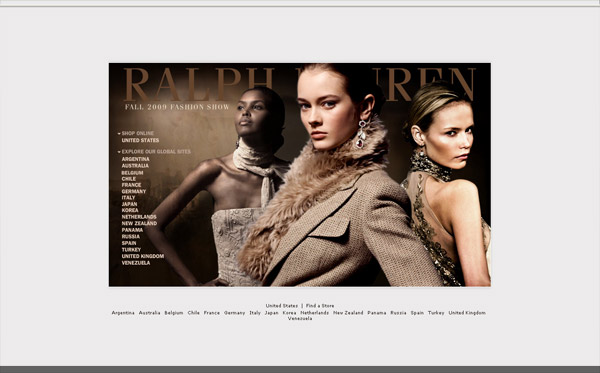Click the Japan footer link

(x=272, y=313)
